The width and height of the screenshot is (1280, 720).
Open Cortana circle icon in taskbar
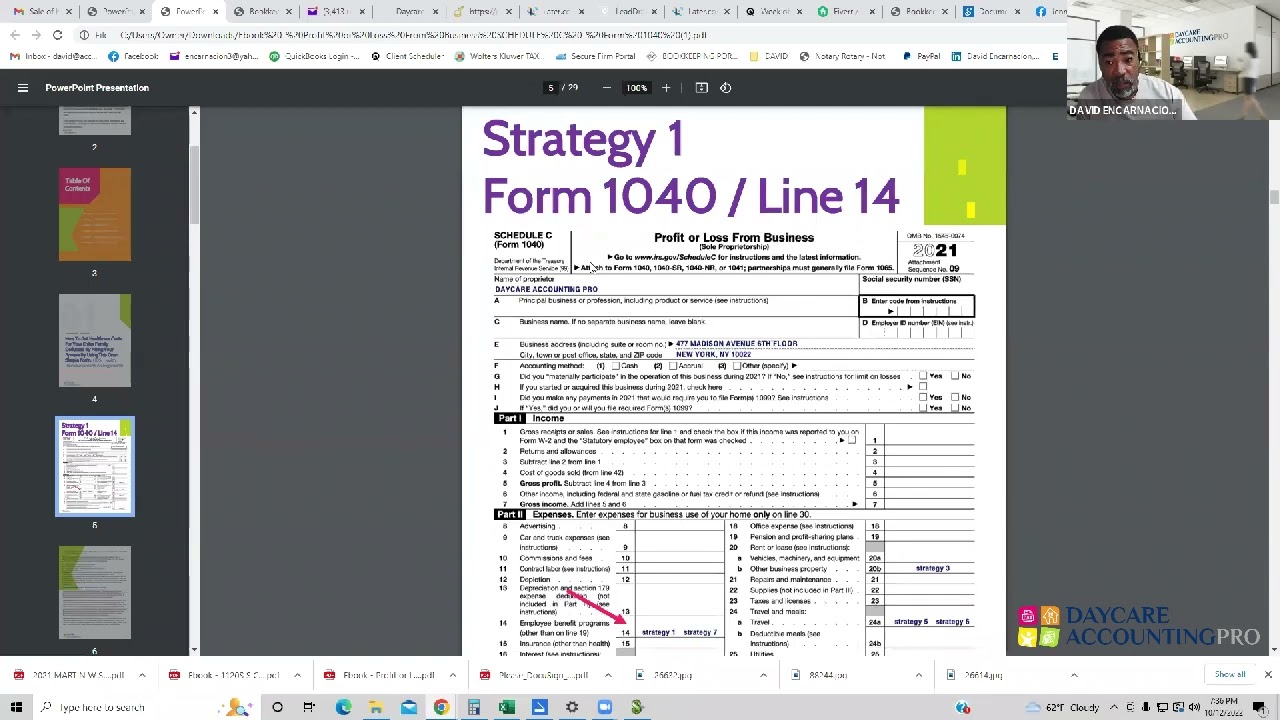click(x=277, y=707)
